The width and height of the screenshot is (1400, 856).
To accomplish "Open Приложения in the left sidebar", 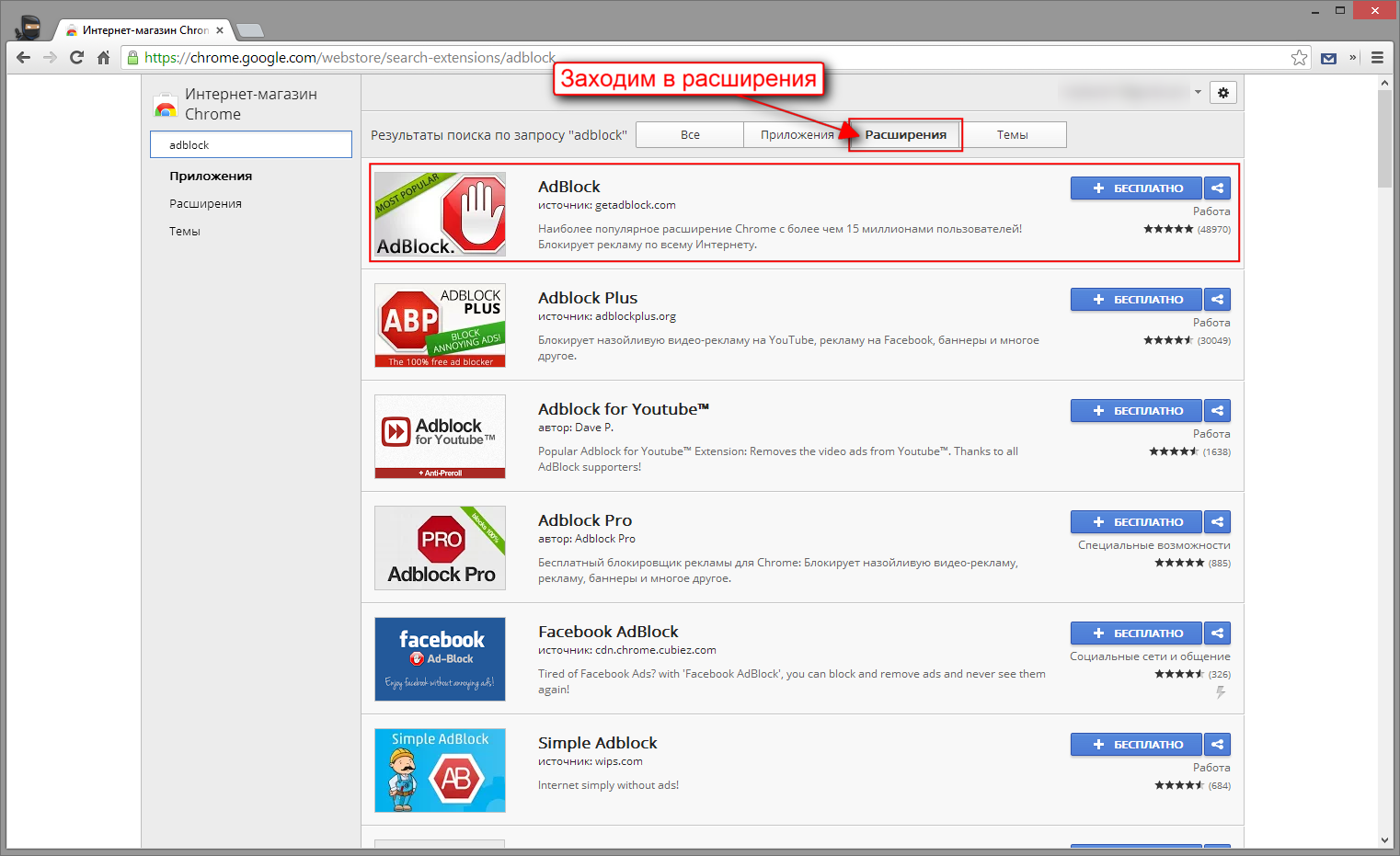I will point(211,176).
